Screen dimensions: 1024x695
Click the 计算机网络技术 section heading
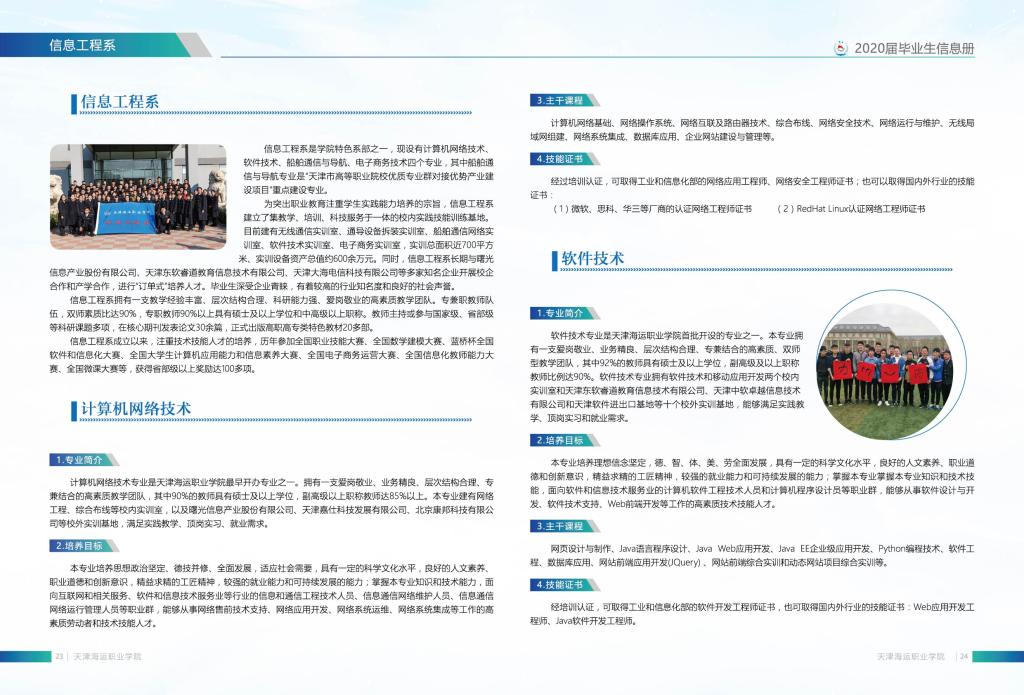(135, 409)
